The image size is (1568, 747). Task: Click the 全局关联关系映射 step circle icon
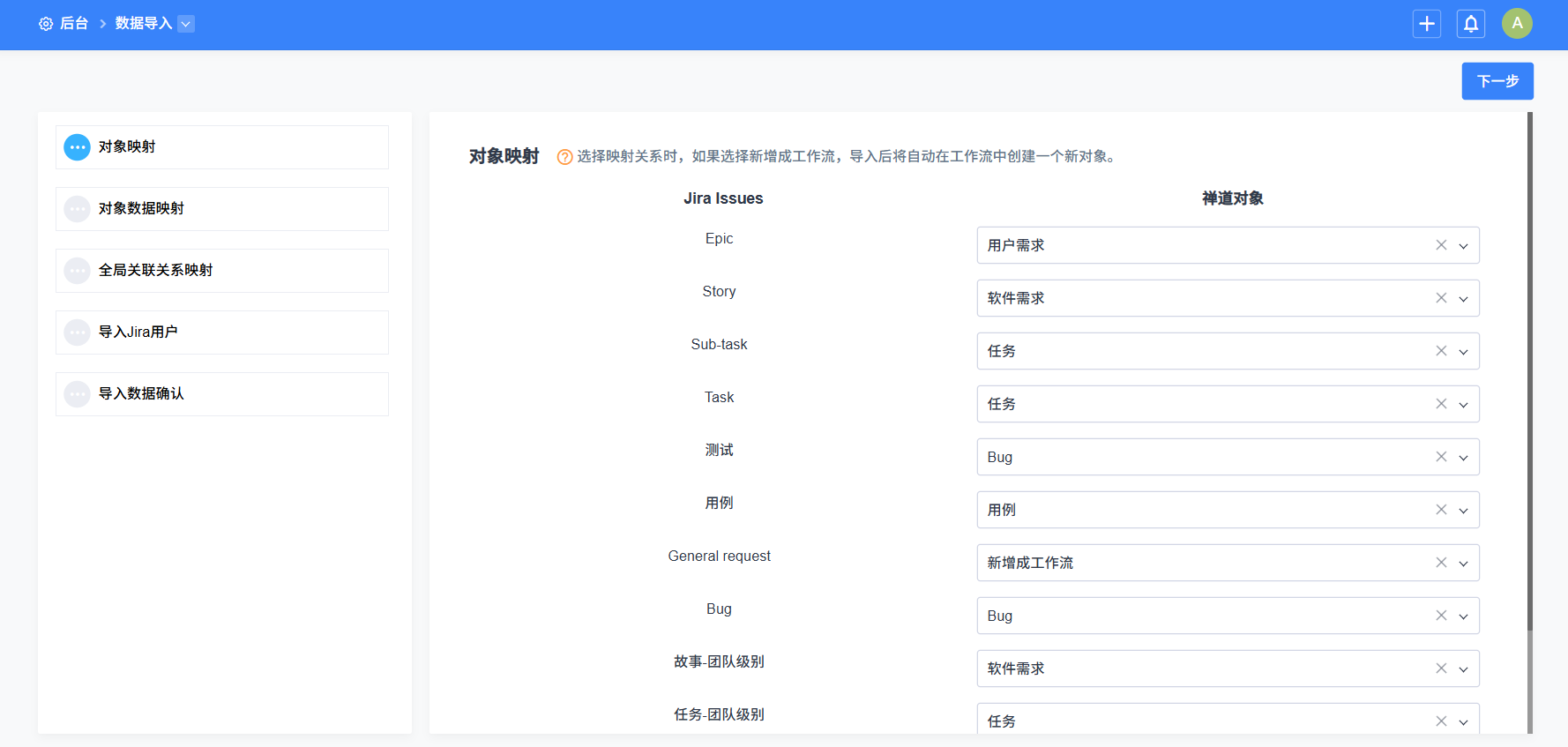78,271
